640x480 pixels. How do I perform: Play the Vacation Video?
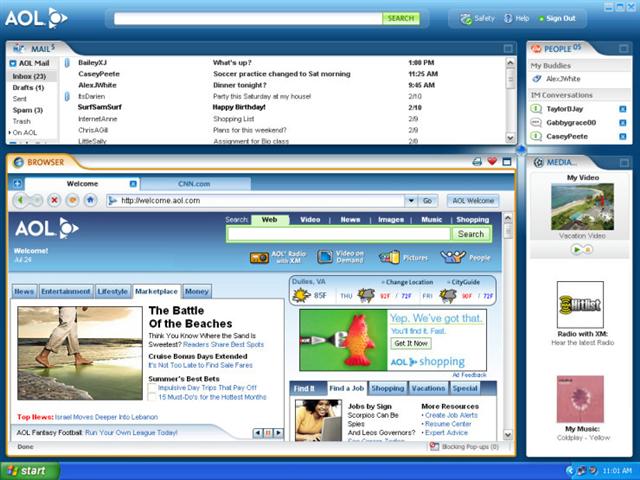point(576,249)
